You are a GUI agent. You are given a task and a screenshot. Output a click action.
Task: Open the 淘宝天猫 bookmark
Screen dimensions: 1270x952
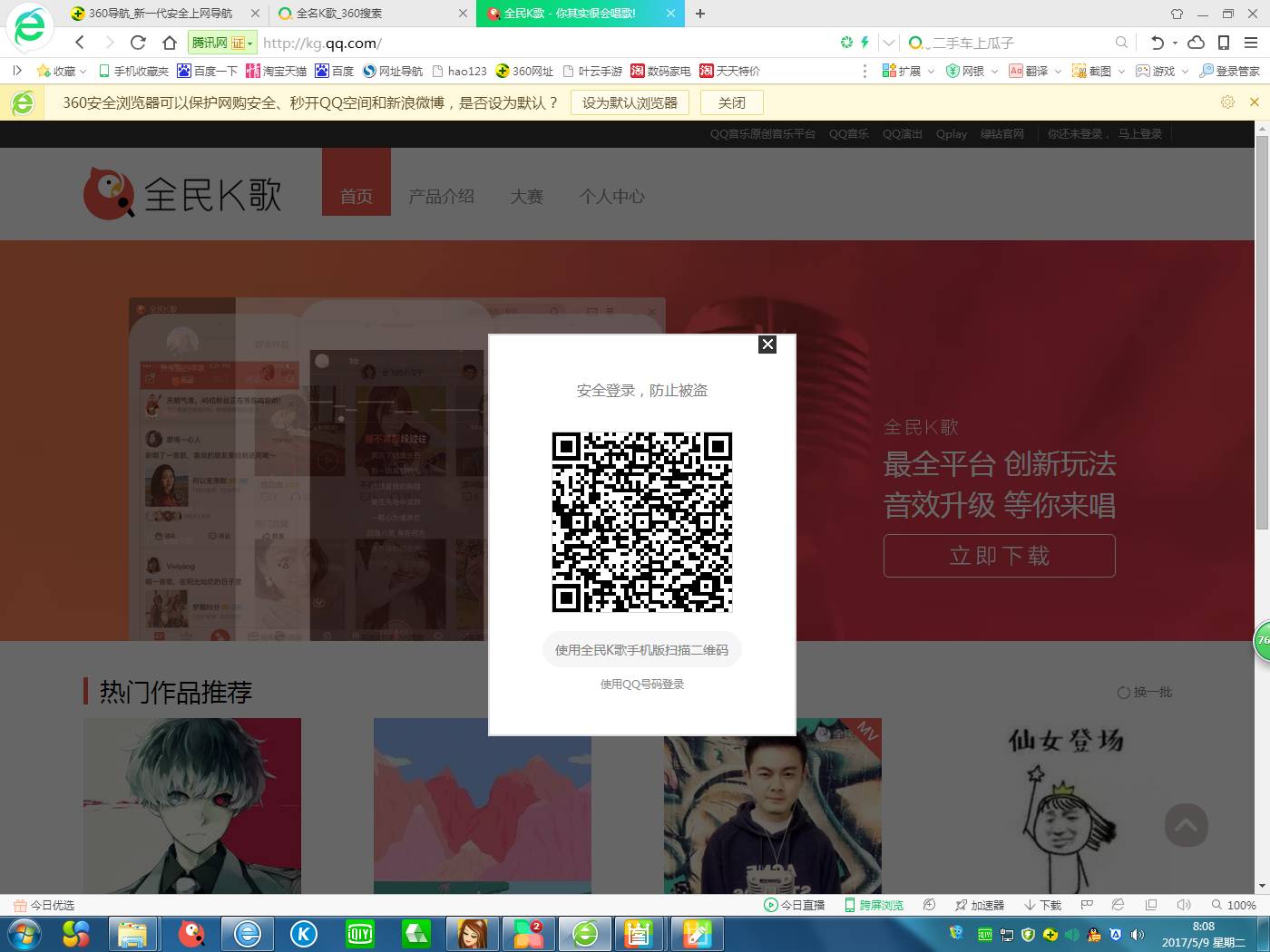[x=277, y=71]
